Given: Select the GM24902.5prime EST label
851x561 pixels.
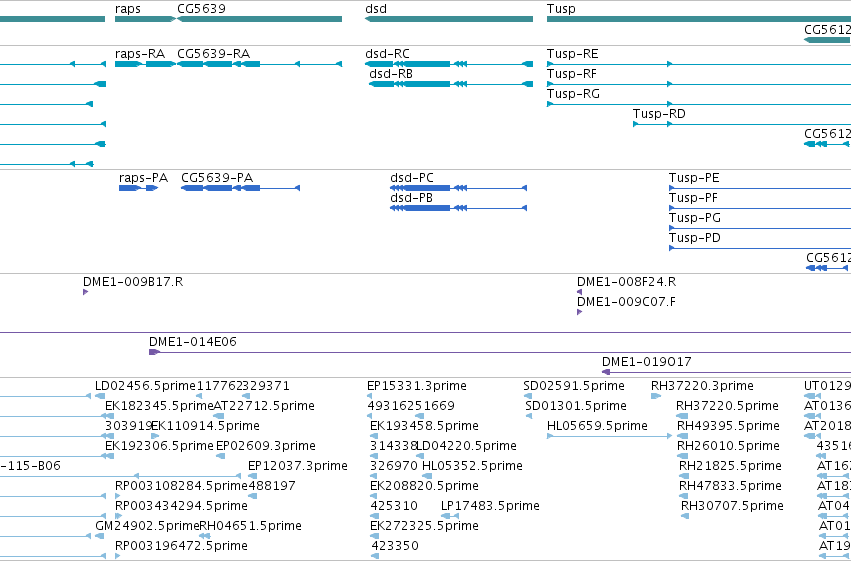Looking at the screenshot, I should [x=147, y=526].
